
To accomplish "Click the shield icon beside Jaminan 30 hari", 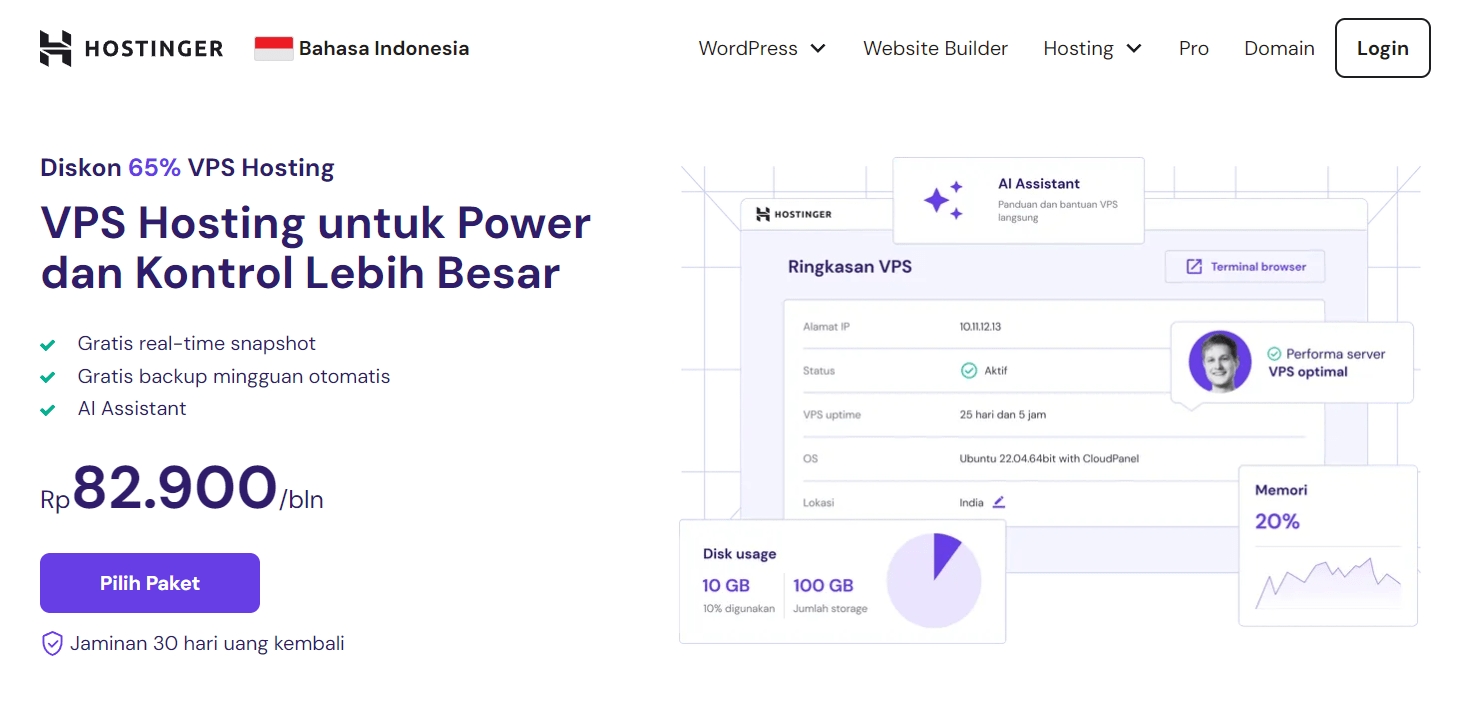I will click(x=52, y=643).
